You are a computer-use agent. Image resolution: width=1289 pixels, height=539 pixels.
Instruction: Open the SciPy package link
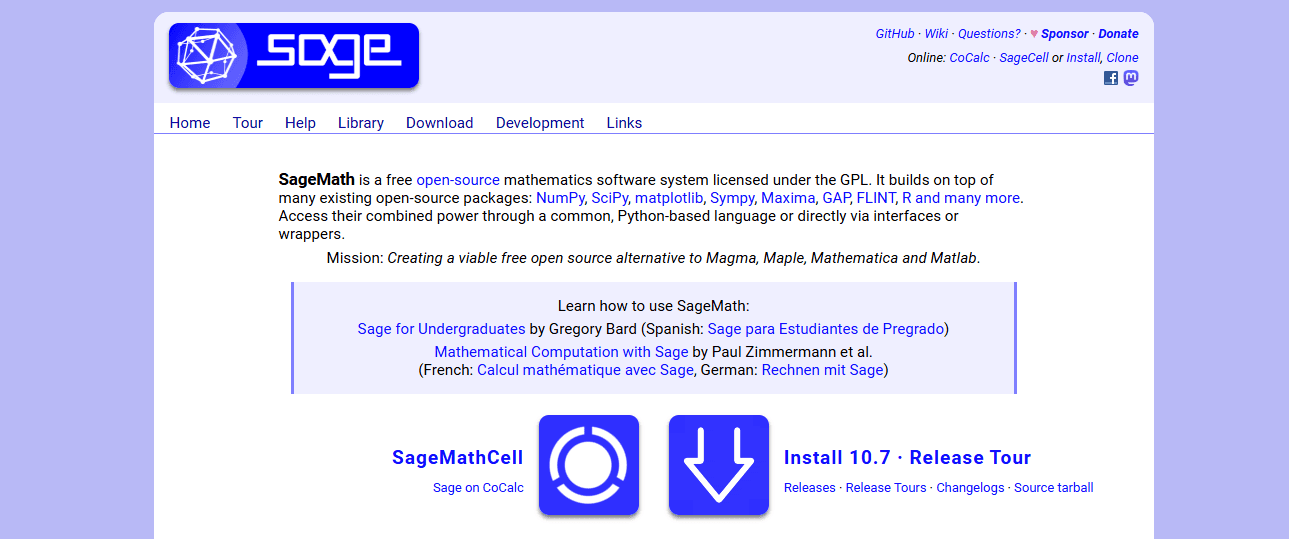click(608, 198)
